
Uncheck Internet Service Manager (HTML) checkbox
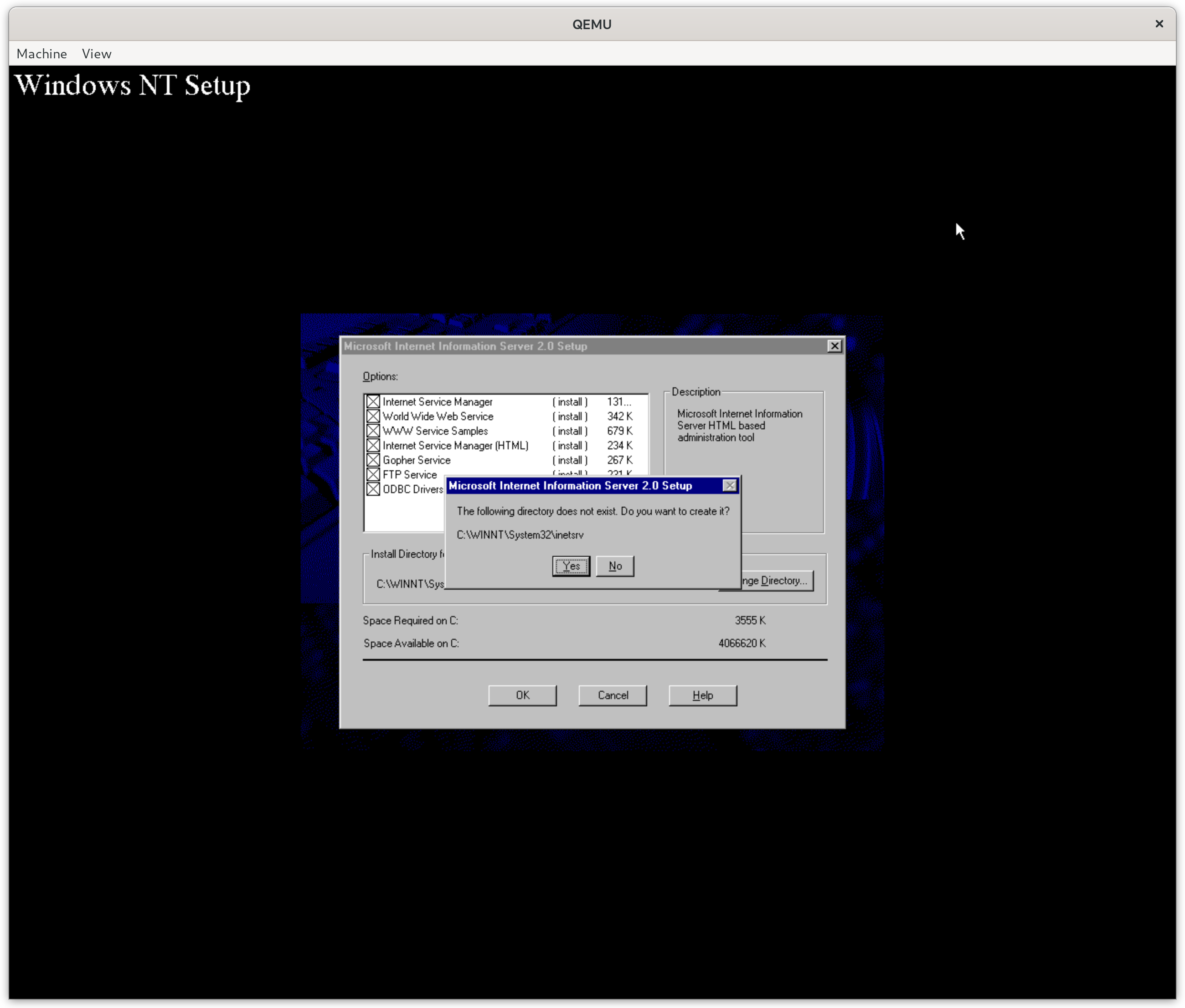373,446
